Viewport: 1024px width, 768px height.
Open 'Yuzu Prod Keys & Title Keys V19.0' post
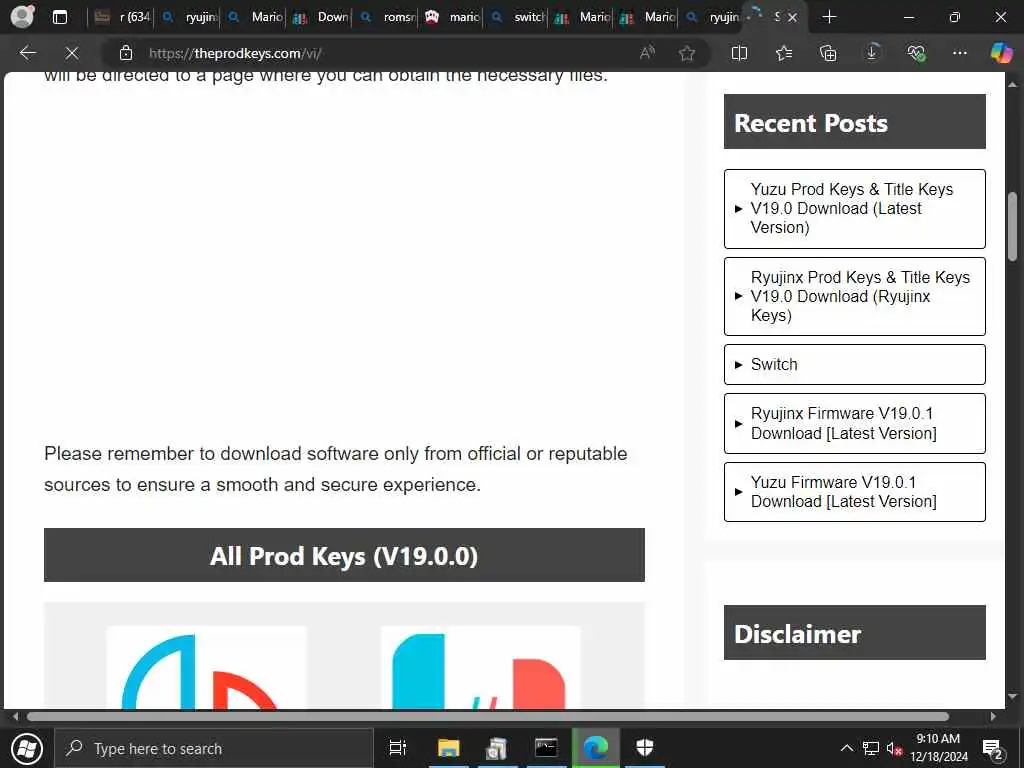click(x=854, y=209)
